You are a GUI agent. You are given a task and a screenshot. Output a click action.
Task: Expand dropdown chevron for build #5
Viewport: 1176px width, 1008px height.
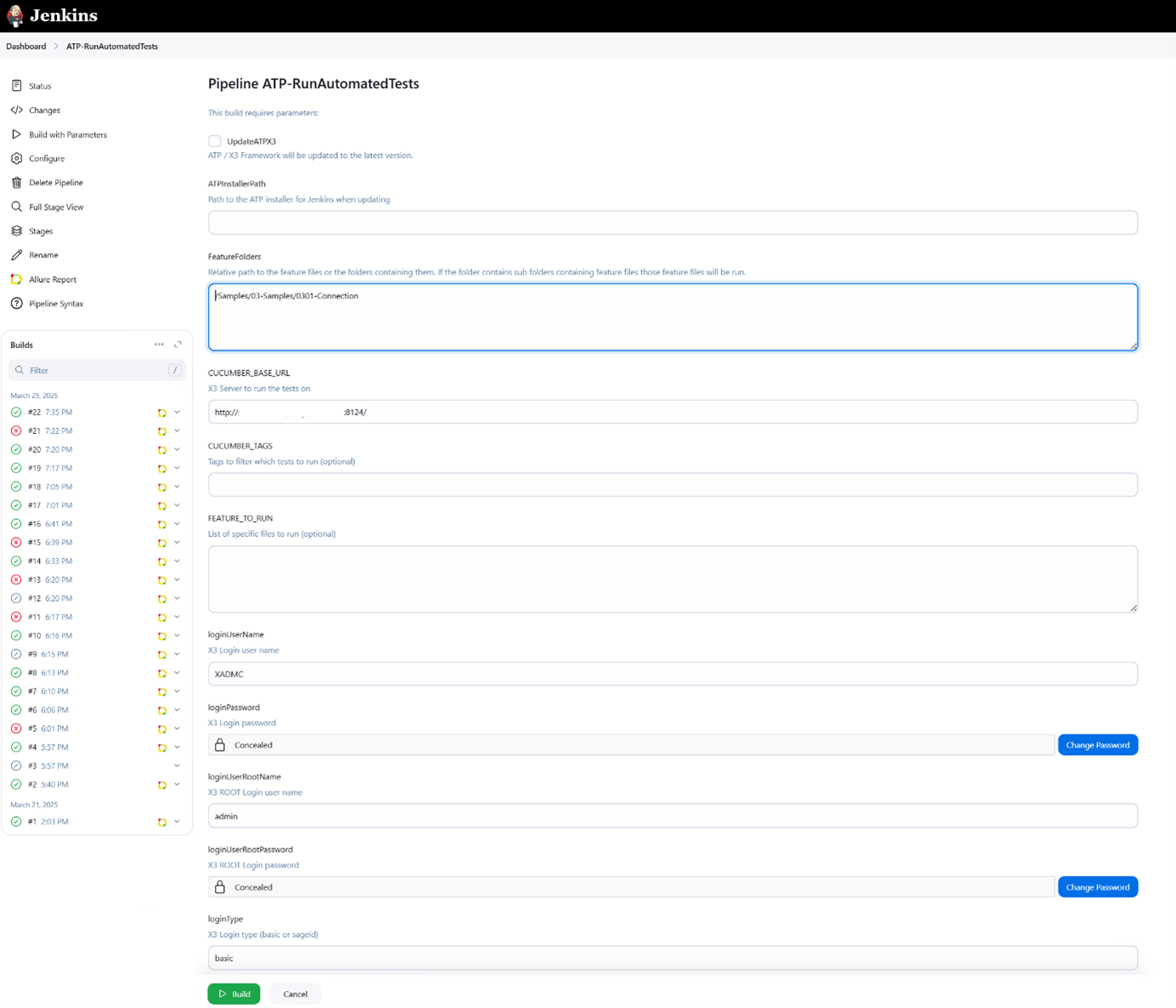[x=177, y=729]
